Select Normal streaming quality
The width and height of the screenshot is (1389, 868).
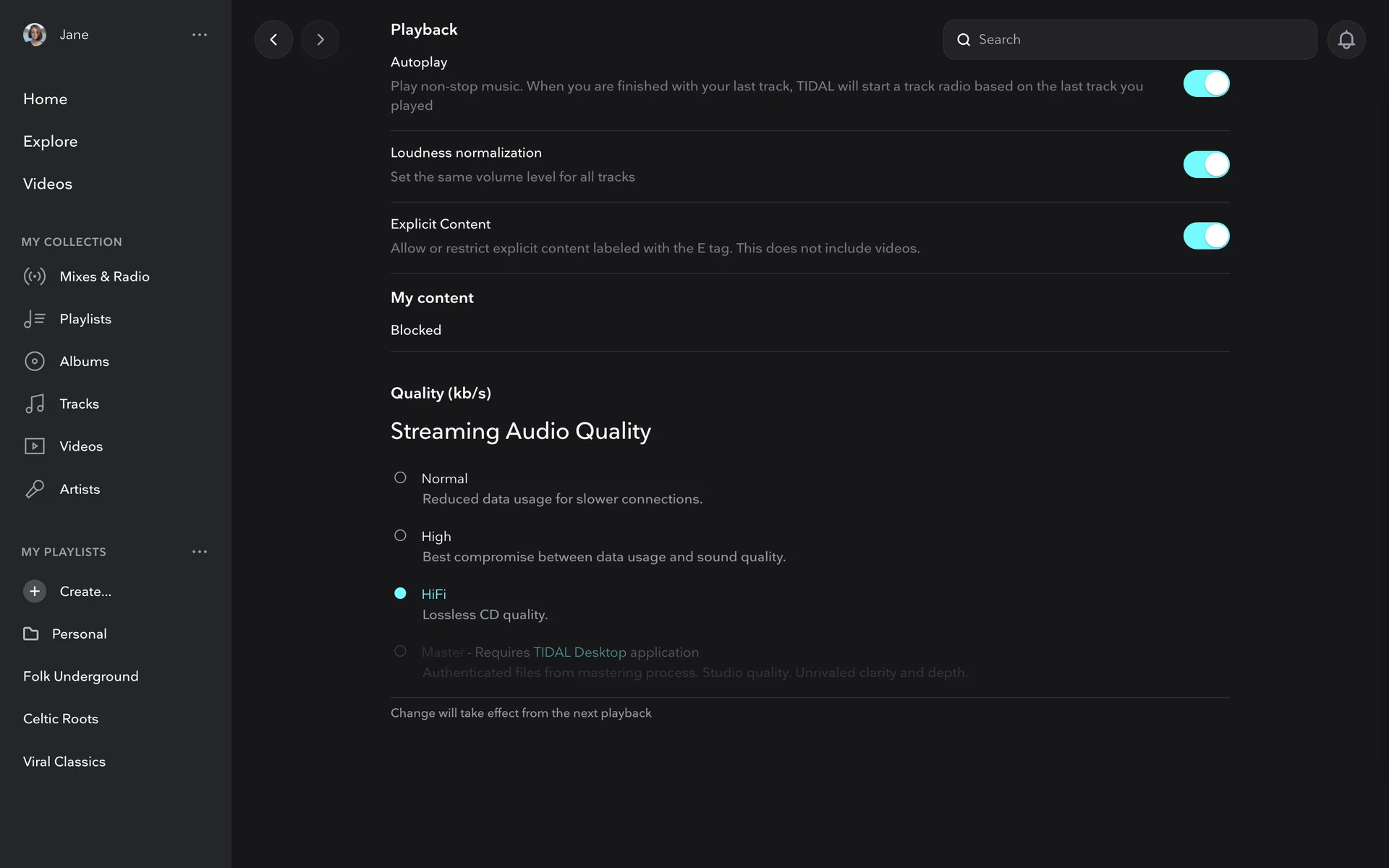400,477
